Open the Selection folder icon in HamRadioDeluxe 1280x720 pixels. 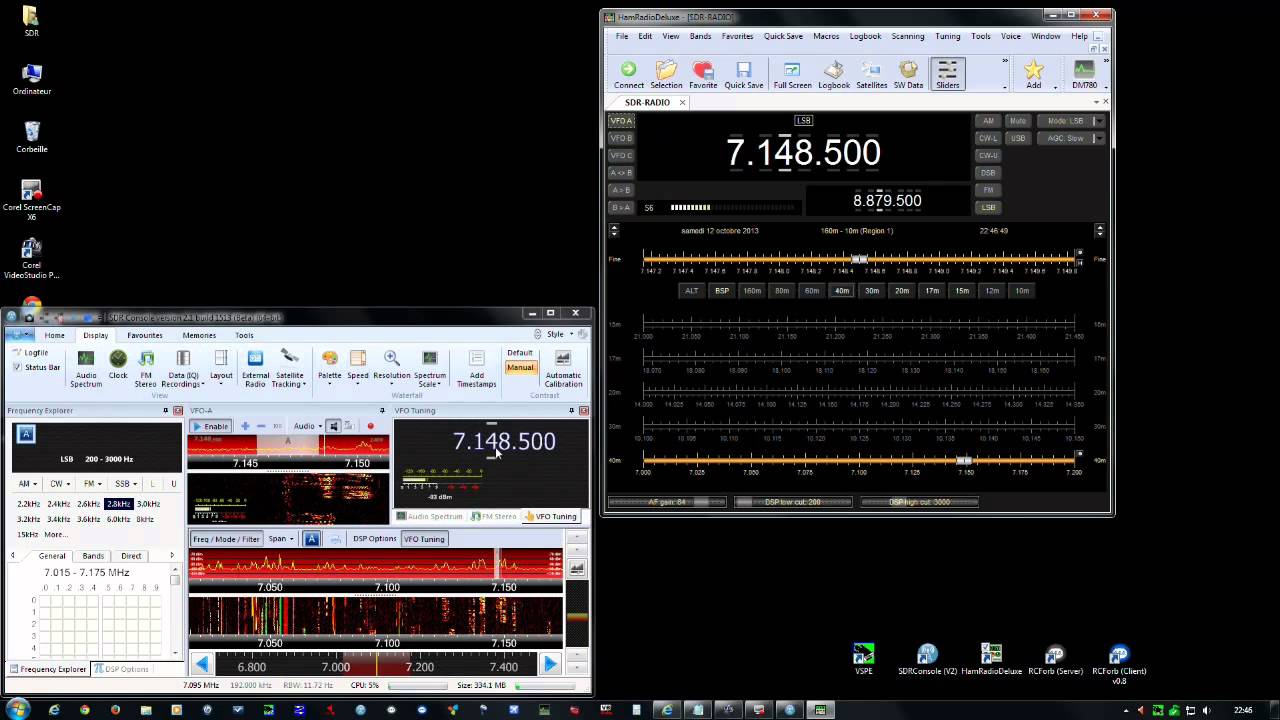(x=666, y=74)
